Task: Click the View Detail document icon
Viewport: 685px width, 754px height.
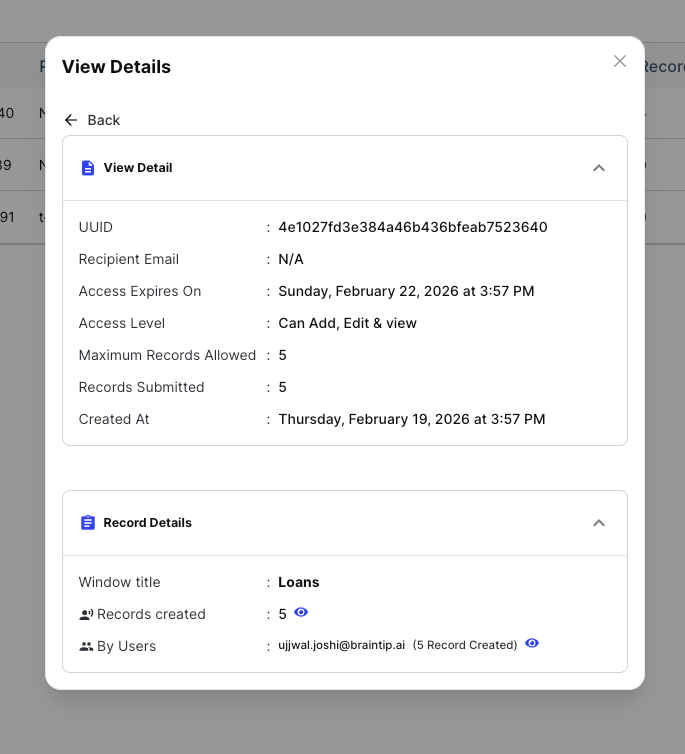Action: point(87,168)
